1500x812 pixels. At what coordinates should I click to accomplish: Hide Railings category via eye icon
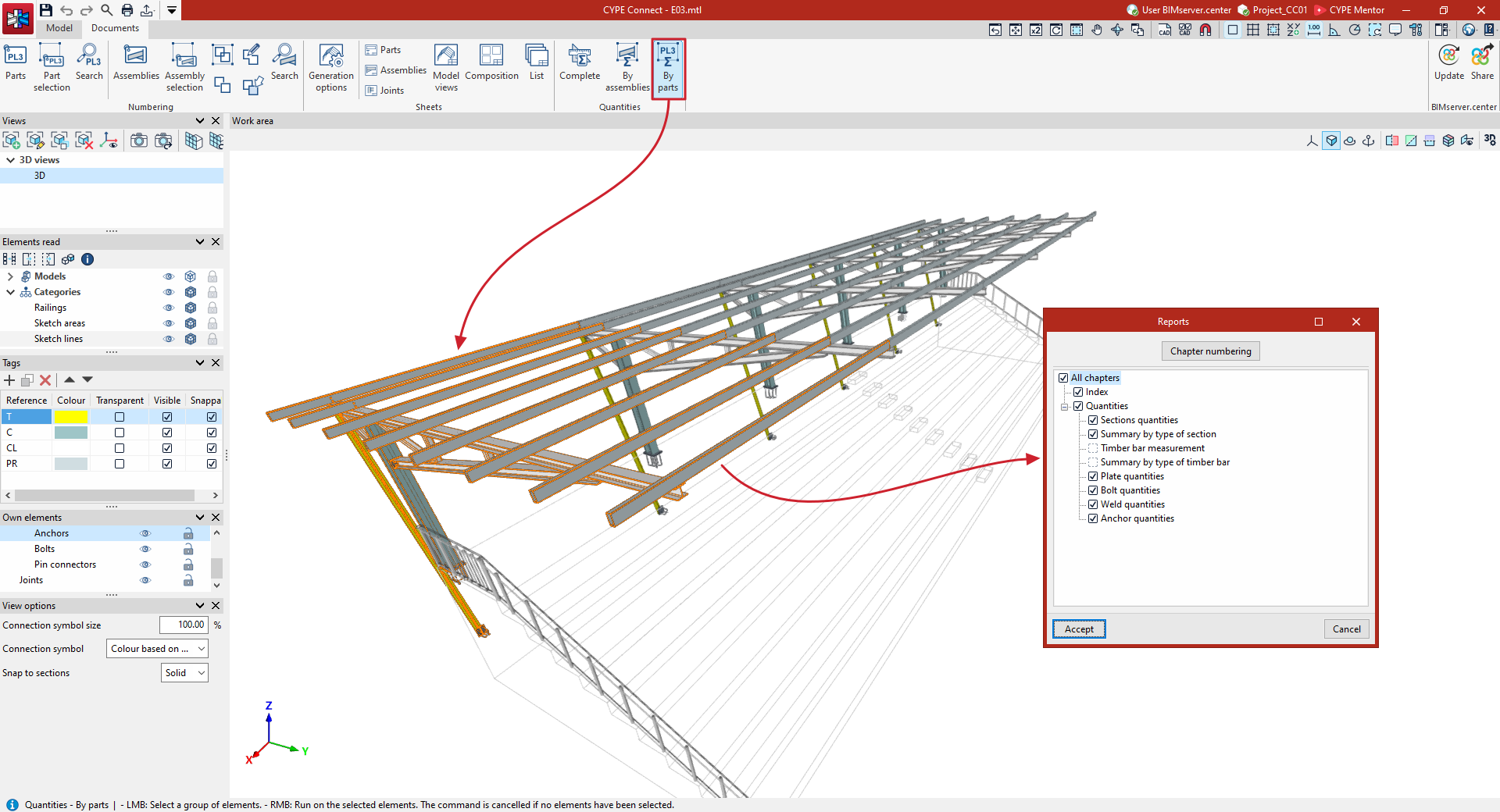[169, 308]
